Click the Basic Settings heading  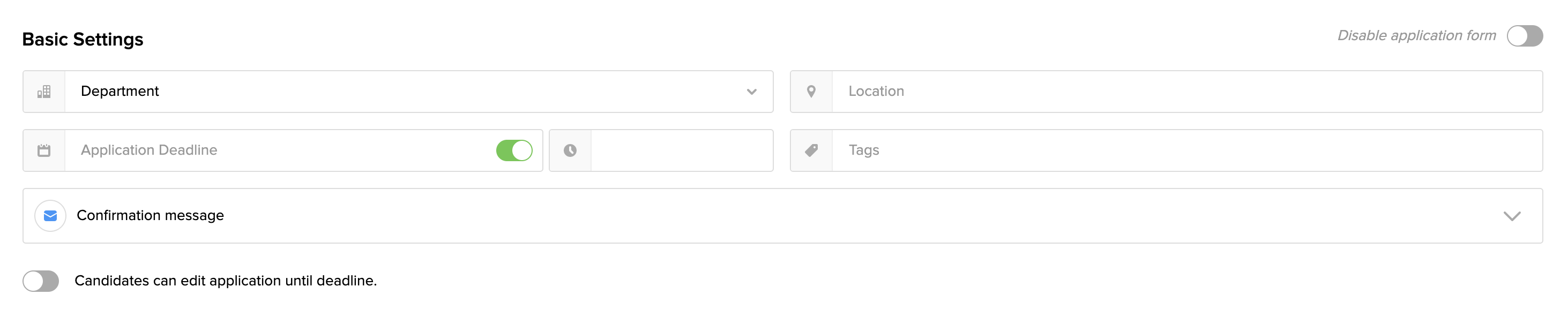pos(83,40)
